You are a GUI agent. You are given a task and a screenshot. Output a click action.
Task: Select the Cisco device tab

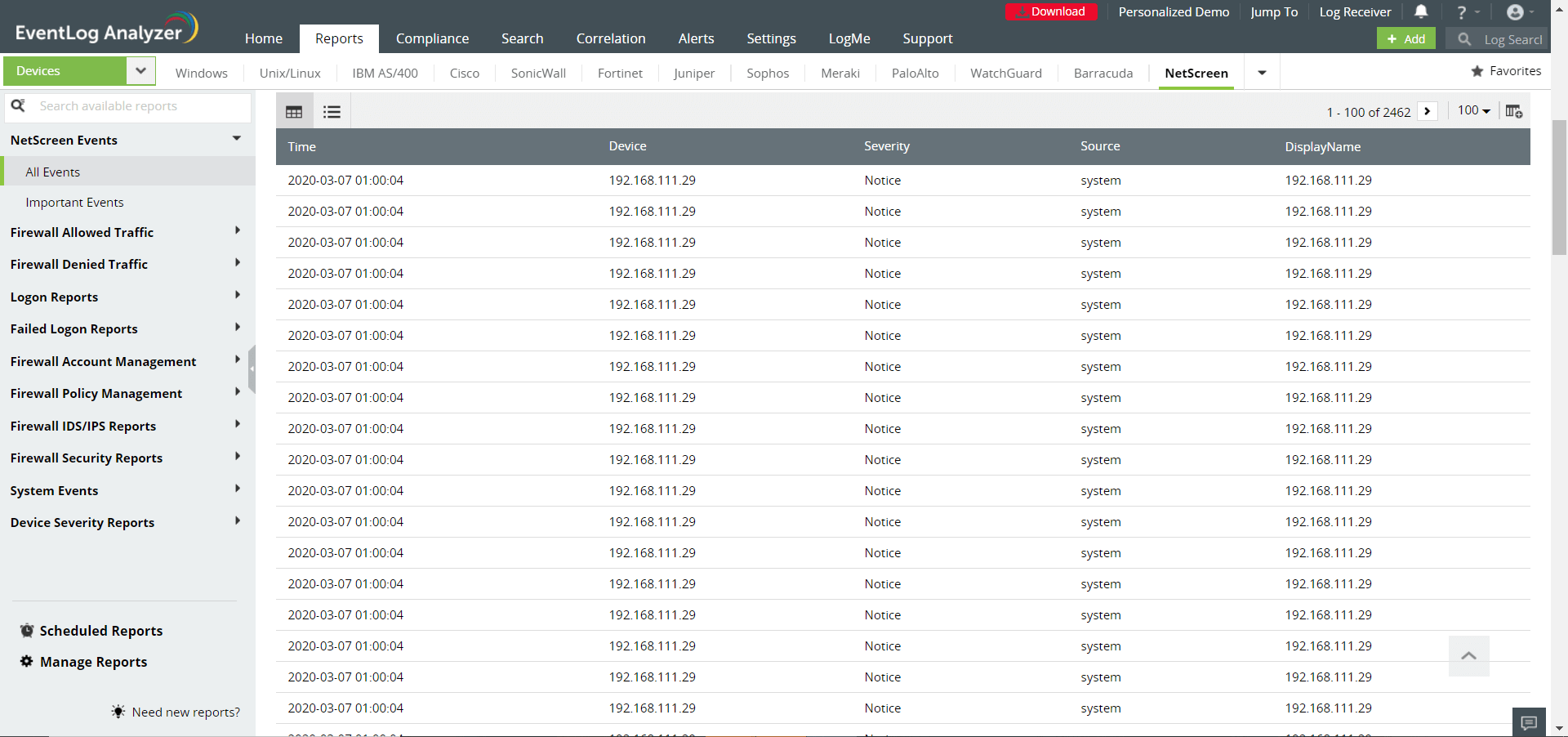[x=465, y=73]
